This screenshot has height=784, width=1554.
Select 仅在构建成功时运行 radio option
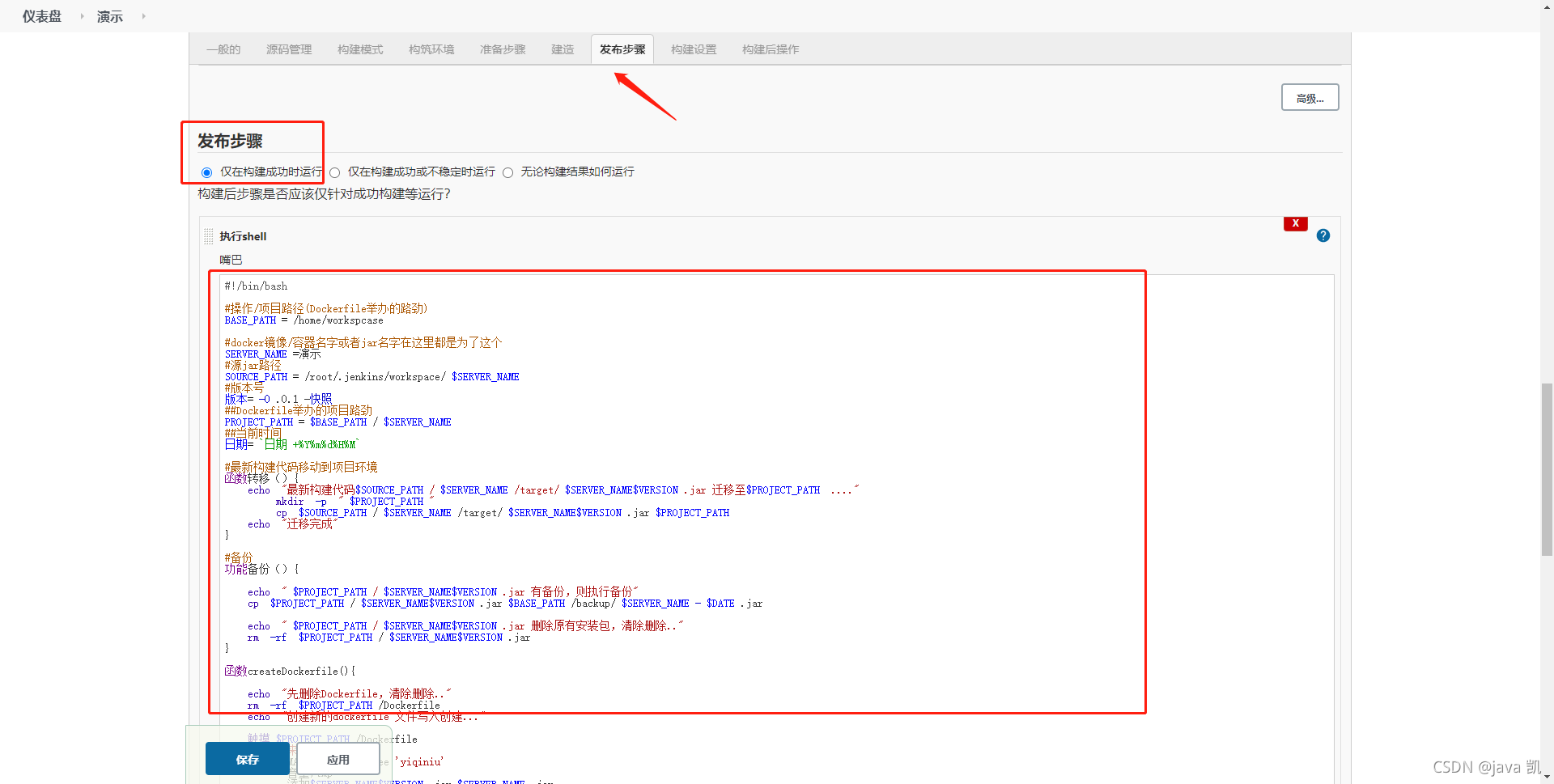207,172
